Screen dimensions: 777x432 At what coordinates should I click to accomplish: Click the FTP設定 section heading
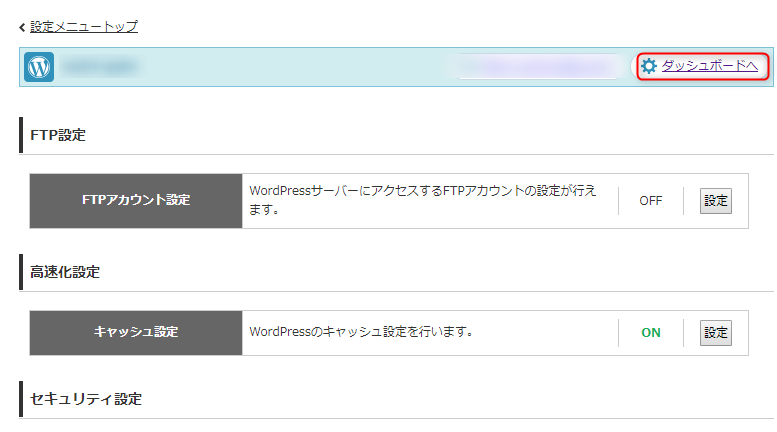[x=58, y=135]
